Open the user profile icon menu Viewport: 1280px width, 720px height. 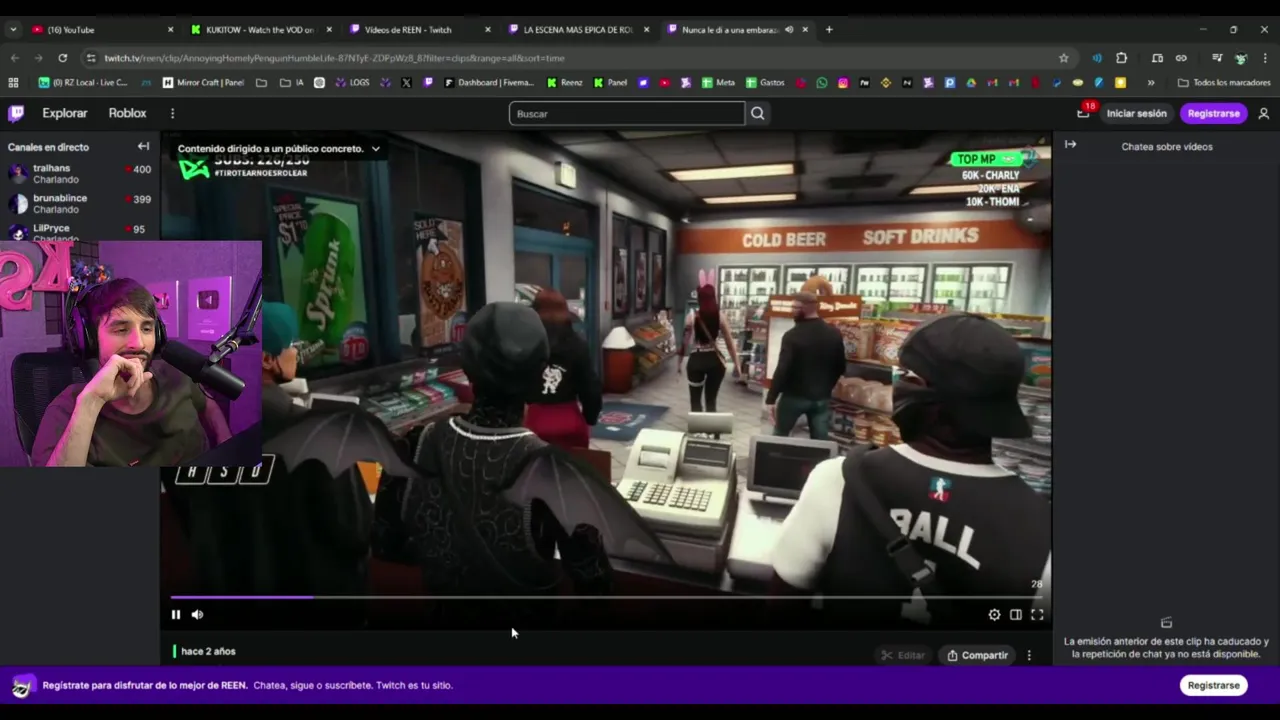point(1264,113)
